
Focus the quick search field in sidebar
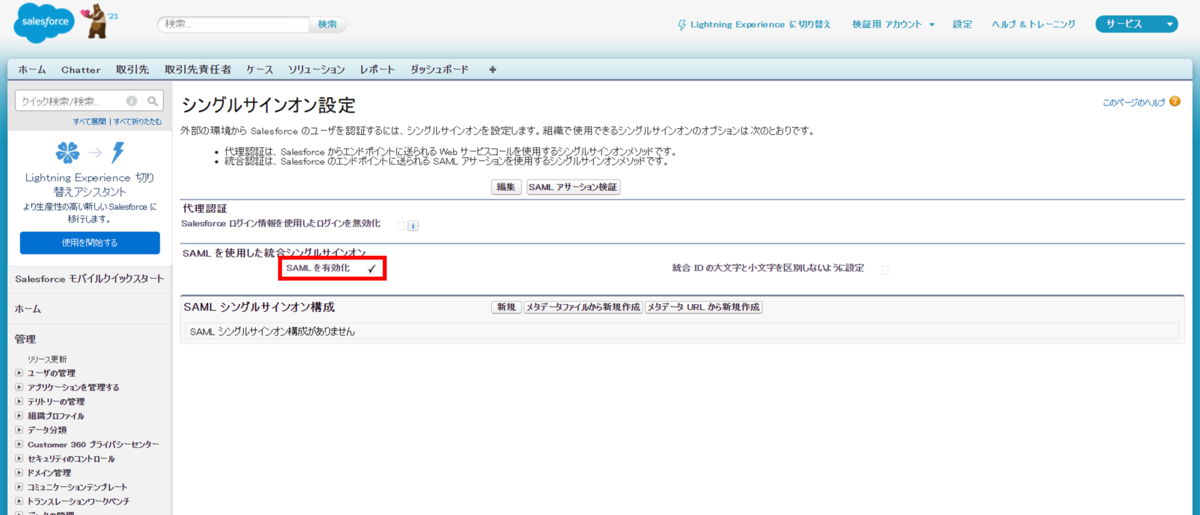click(79, 101)
